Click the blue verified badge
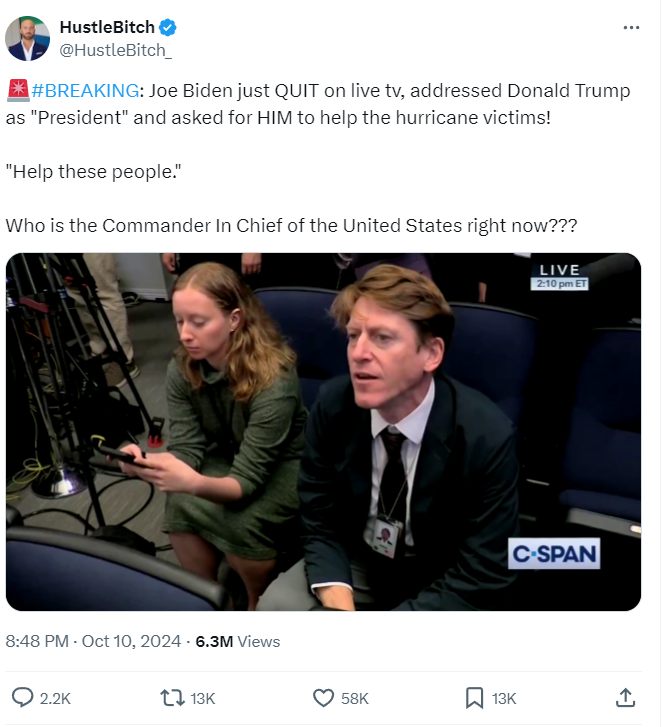Viewport: 669px width, 727px height. 163,28
